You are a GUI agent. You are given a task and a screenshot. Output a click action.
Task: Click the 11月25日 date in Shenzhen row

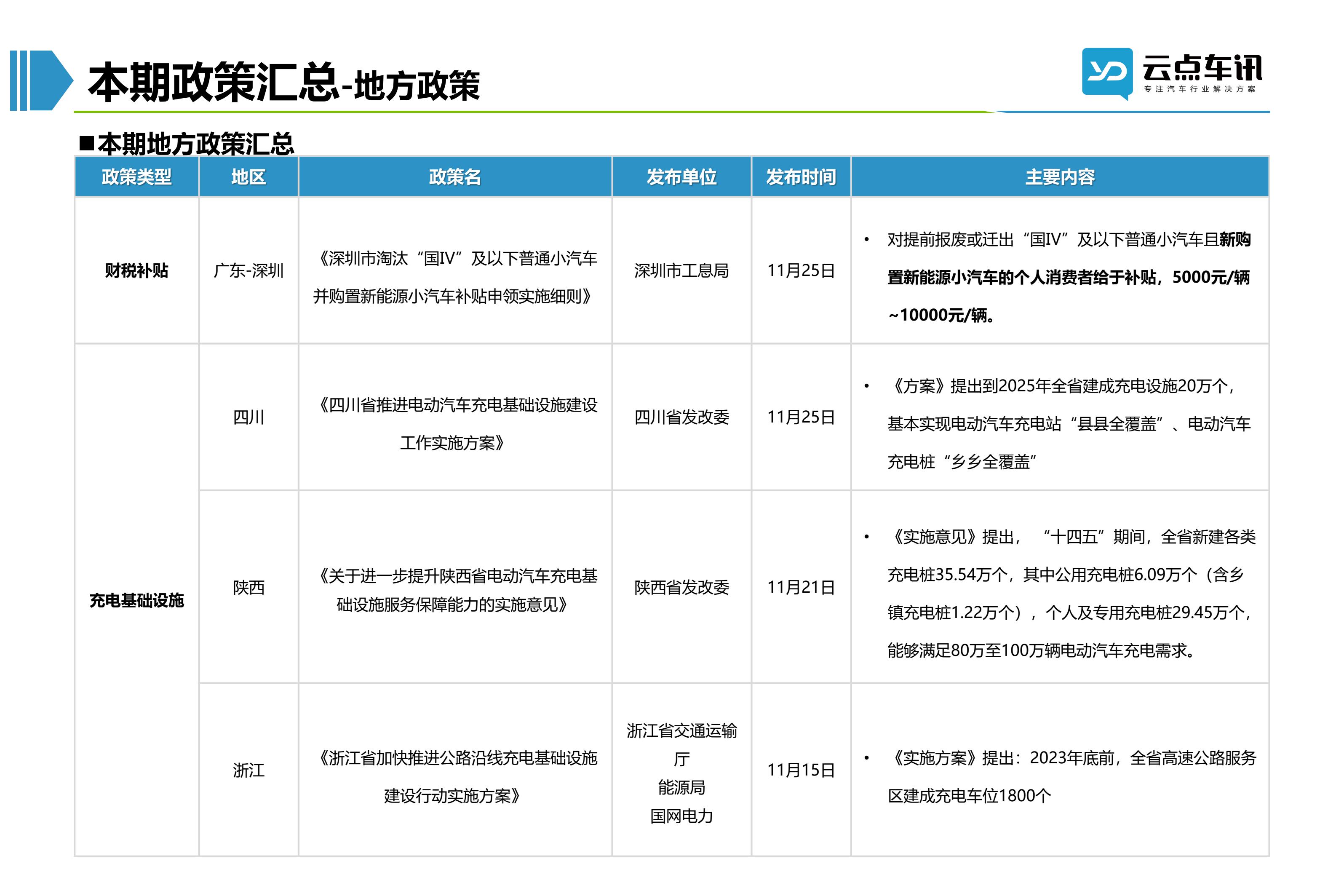801,270
